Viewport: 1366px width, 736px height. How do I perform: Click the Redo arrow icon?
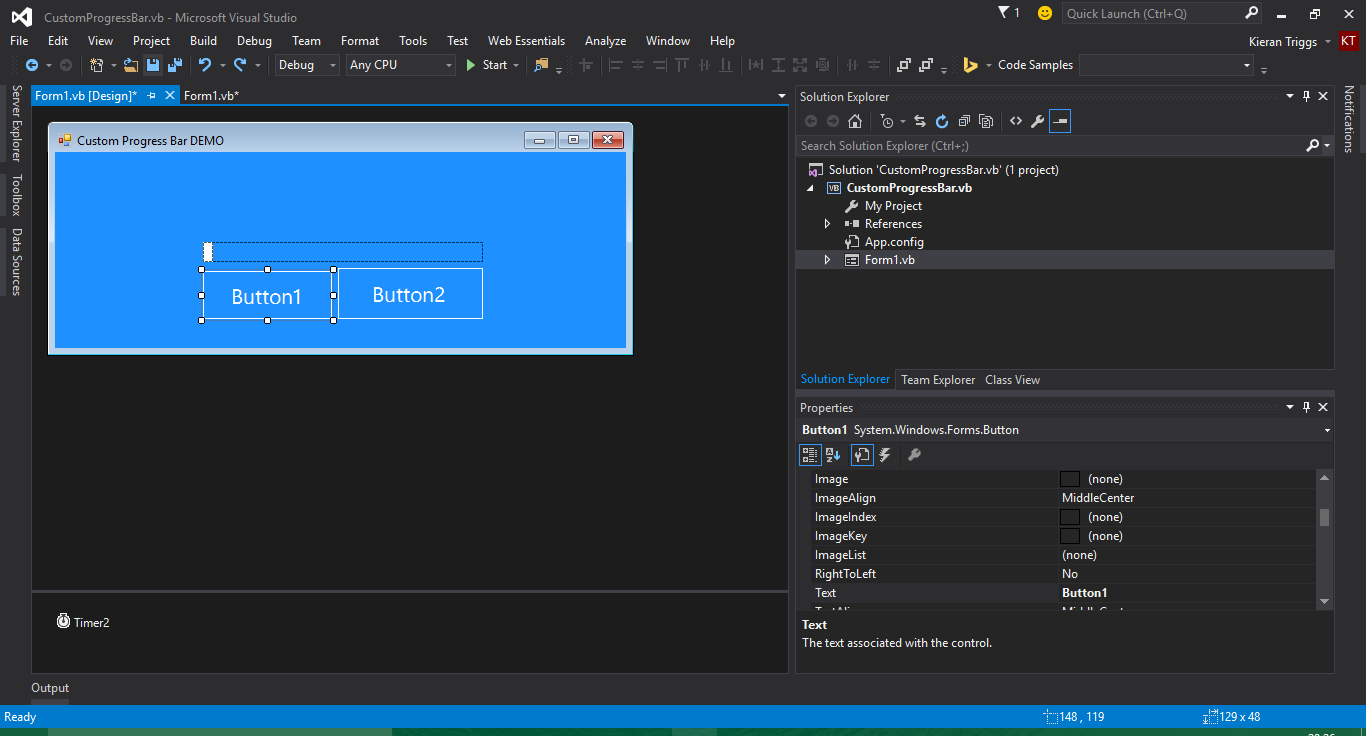click(240, 65)
